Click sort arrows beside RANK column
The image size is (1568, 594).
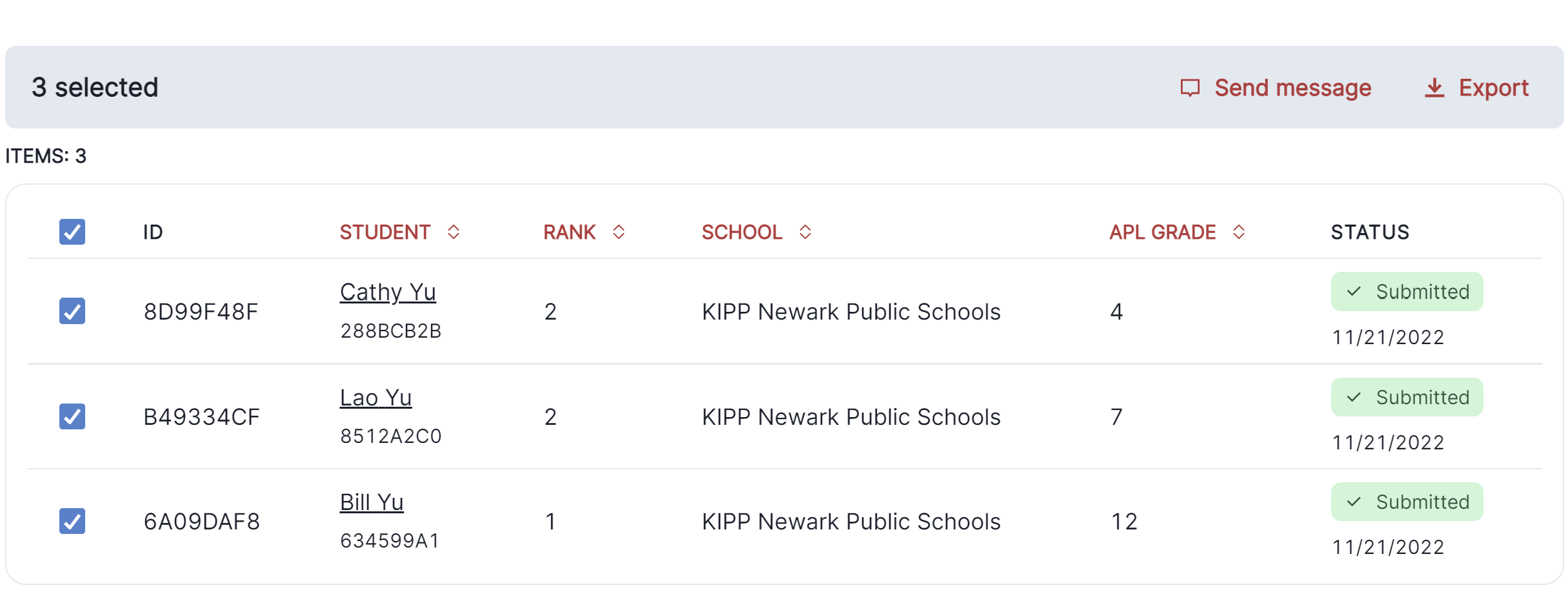coord(619,232)
